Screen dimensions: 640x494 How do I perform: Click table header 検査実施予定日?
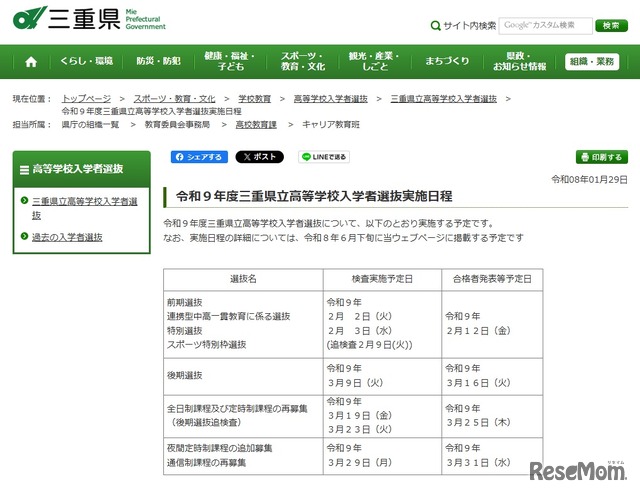pos(382,279)
